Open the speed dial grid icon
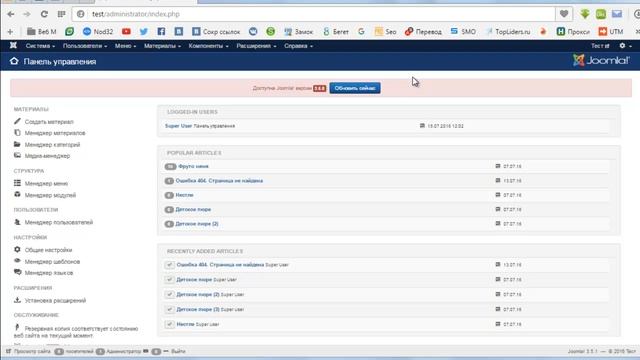The height and width of the screenshot is (360, 640). coord(61,14)
